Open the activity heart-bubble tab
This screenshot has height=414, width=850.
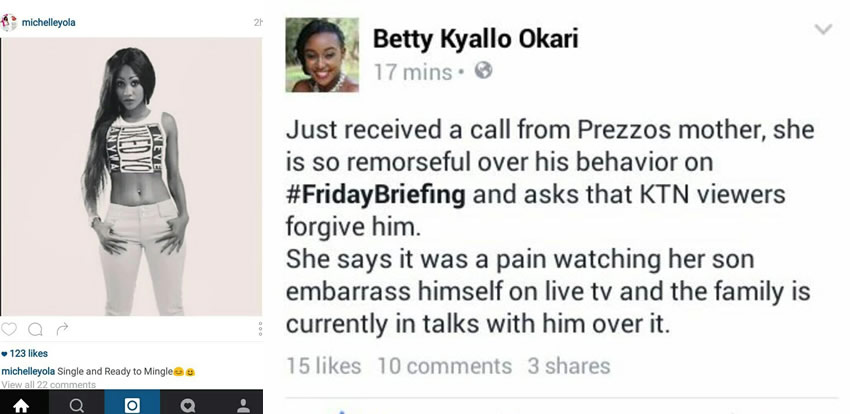pos(186,405)
